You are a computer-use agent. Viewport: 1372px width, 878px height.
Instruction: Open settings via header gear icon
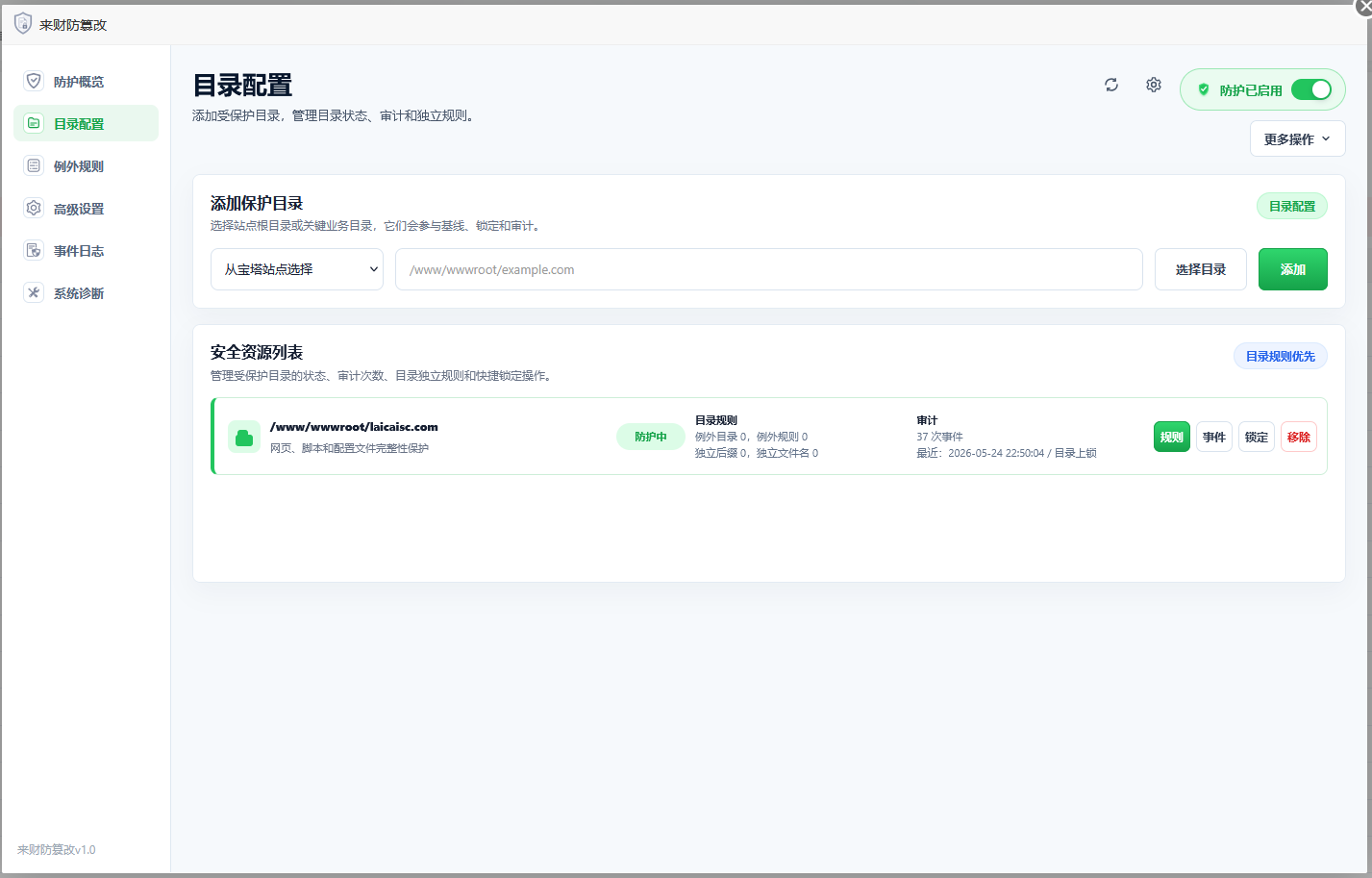1154,85
